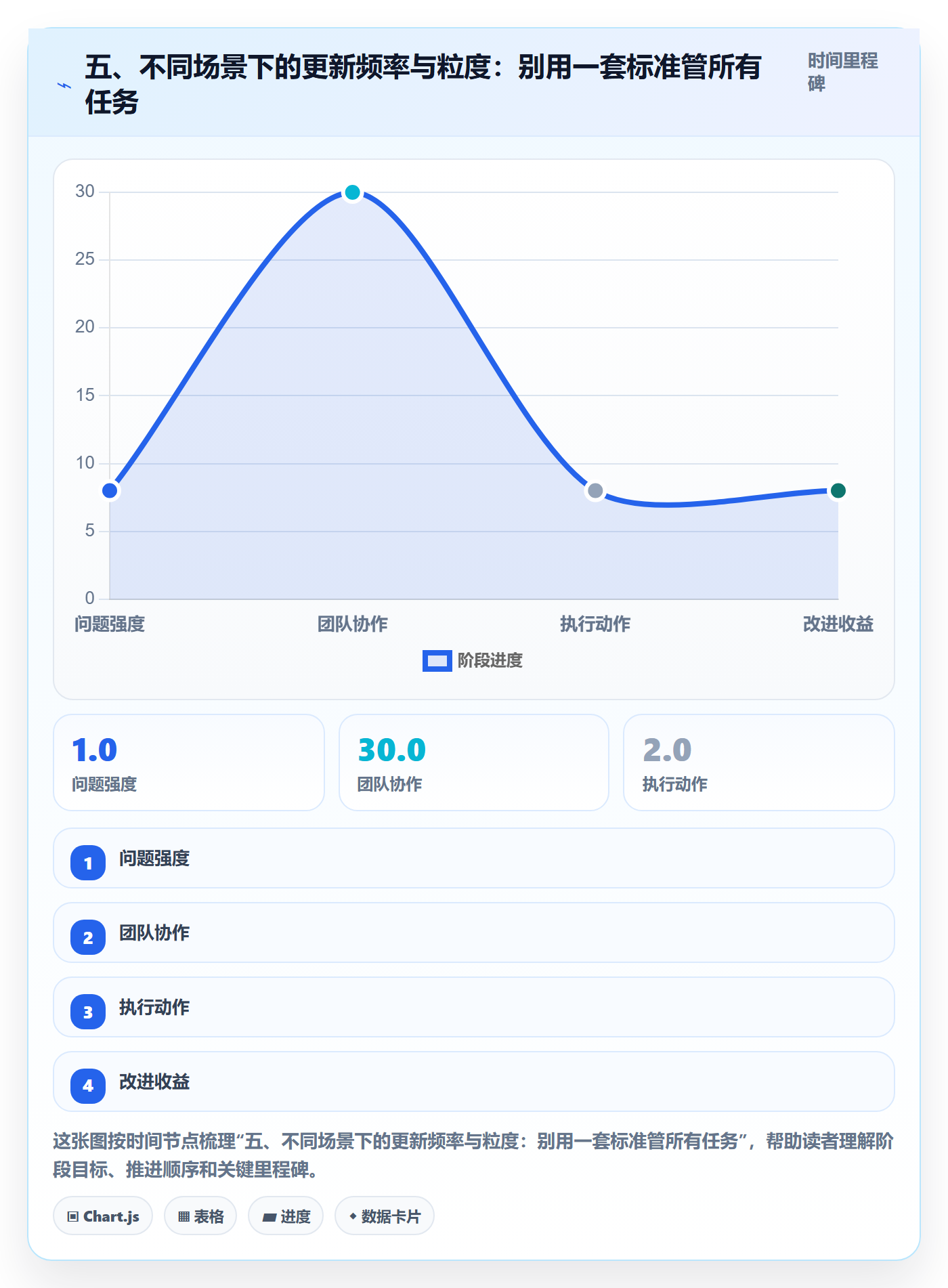Open the 1.0 问题强度 stat card
Screen dimensions: 948x1288
click(189, 763)
